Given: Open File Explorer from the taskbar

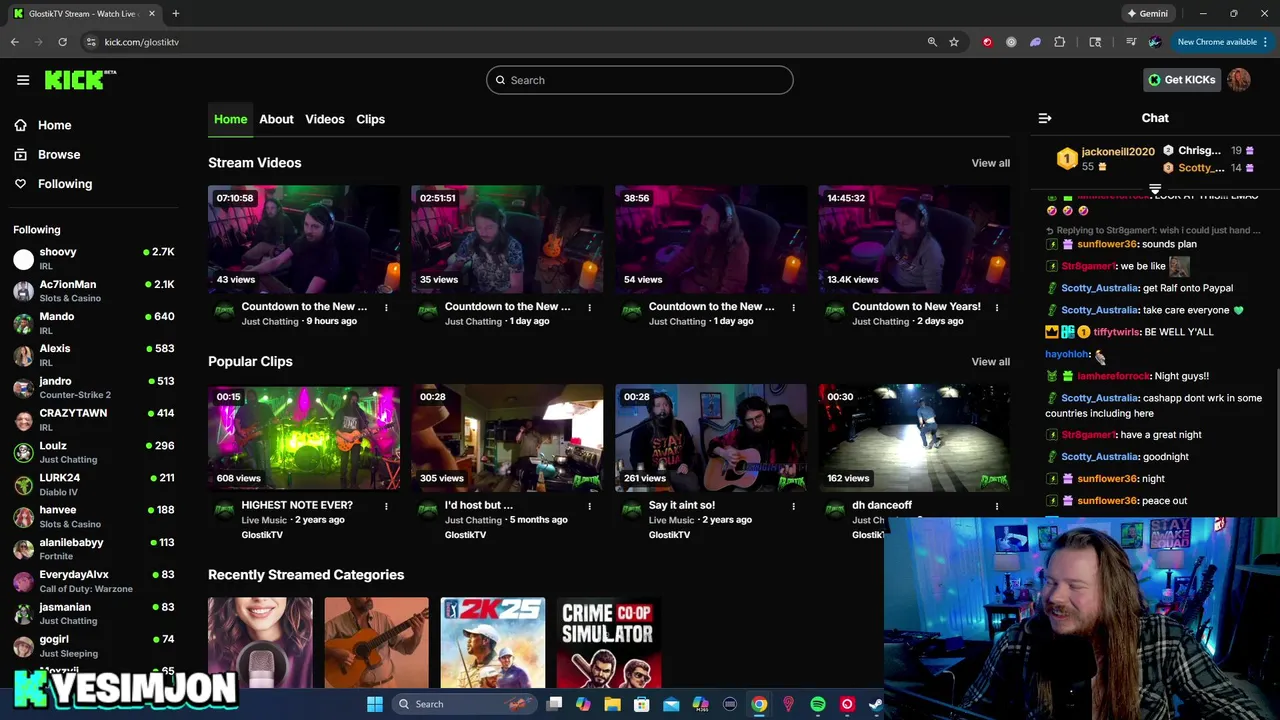Looking at the screenshot, I should 612,704.
